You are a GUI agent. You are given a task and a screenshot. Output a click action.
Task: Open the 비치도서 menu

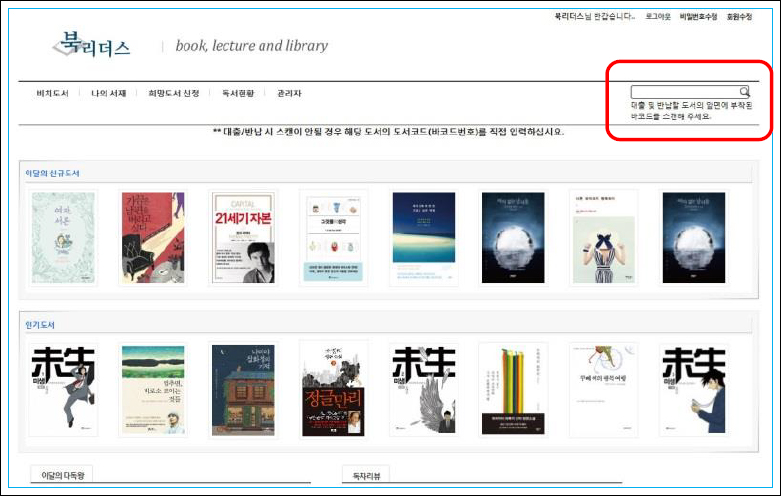pos(52,93)
